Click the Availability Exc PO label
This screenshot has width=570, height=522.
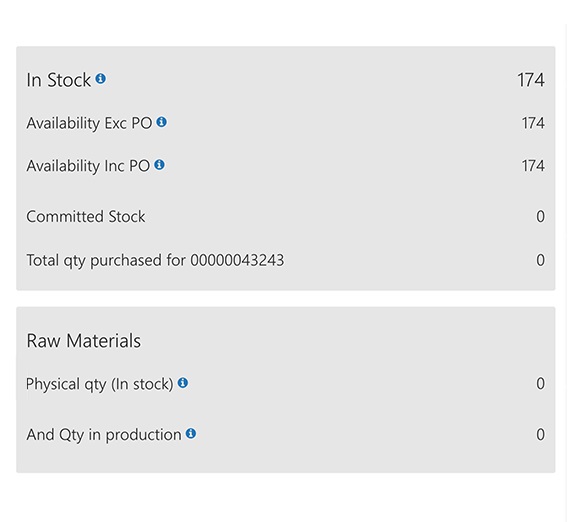pyautogui.click(x=89, y=123)
